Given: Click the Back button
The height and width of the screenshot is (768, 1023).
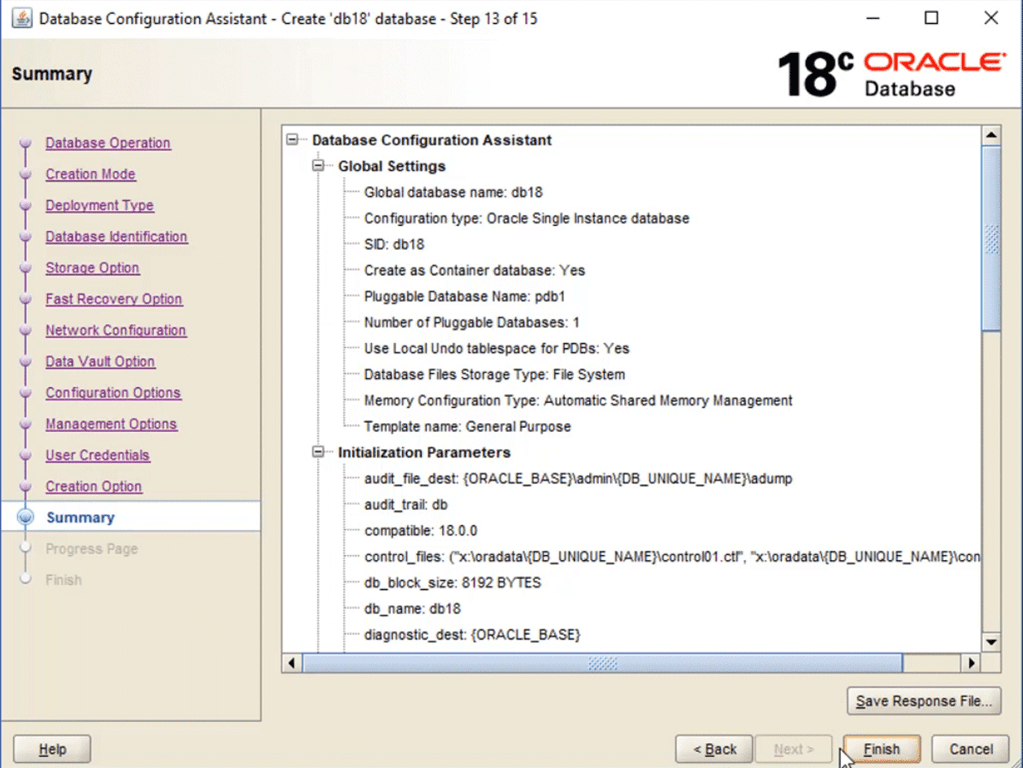Looking at the screenshot, I should [x=714, y=749].
